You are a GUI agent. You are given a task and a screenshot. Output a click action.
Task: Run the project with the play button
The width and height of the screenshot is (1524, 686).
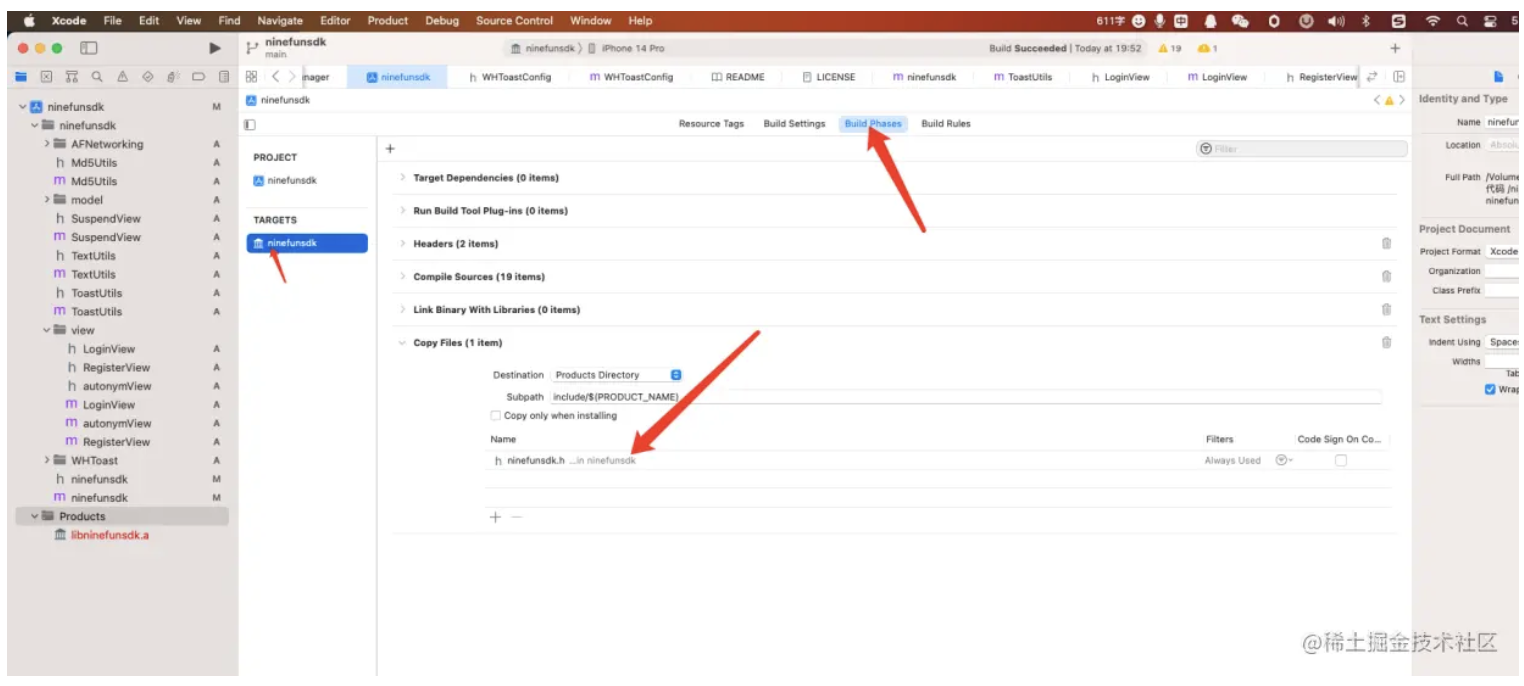(215, 48)
